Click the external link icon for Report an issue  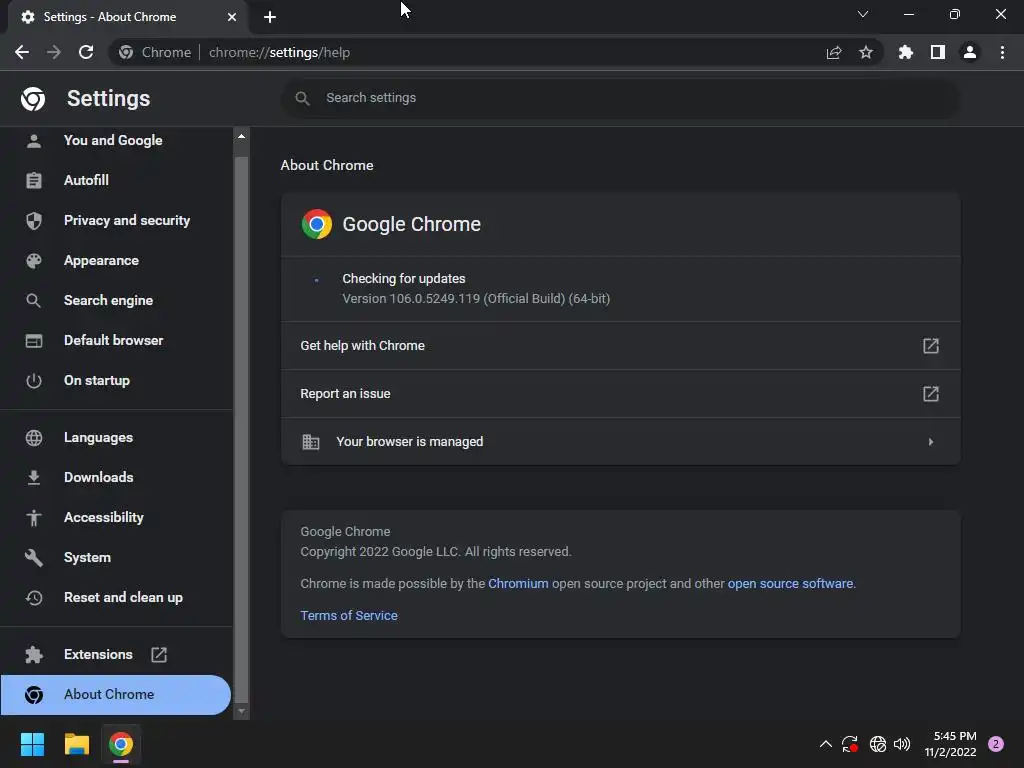[931, 394]
